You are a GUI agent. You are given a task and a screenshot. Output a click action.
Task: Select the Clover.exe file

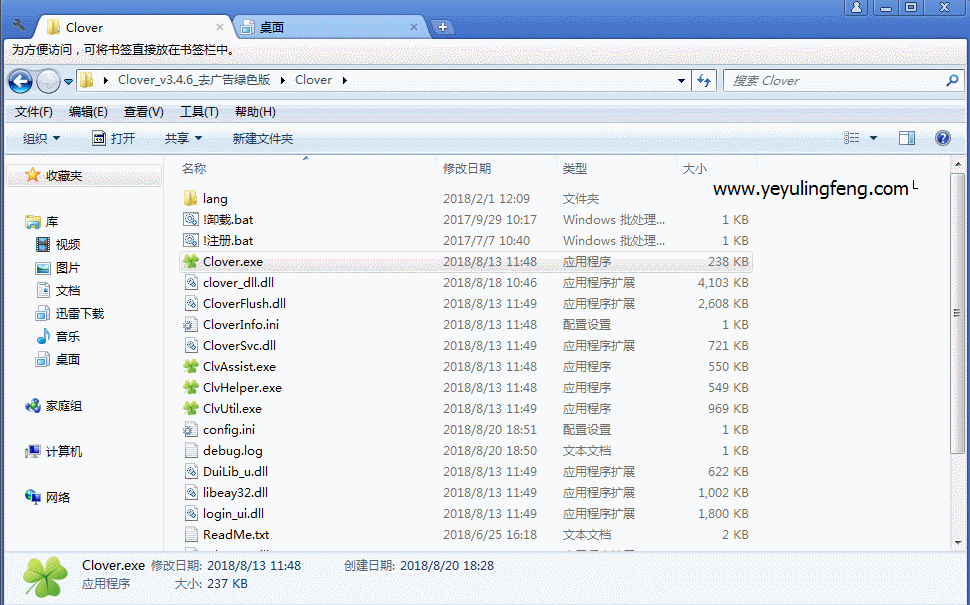(x=232, y=262)
